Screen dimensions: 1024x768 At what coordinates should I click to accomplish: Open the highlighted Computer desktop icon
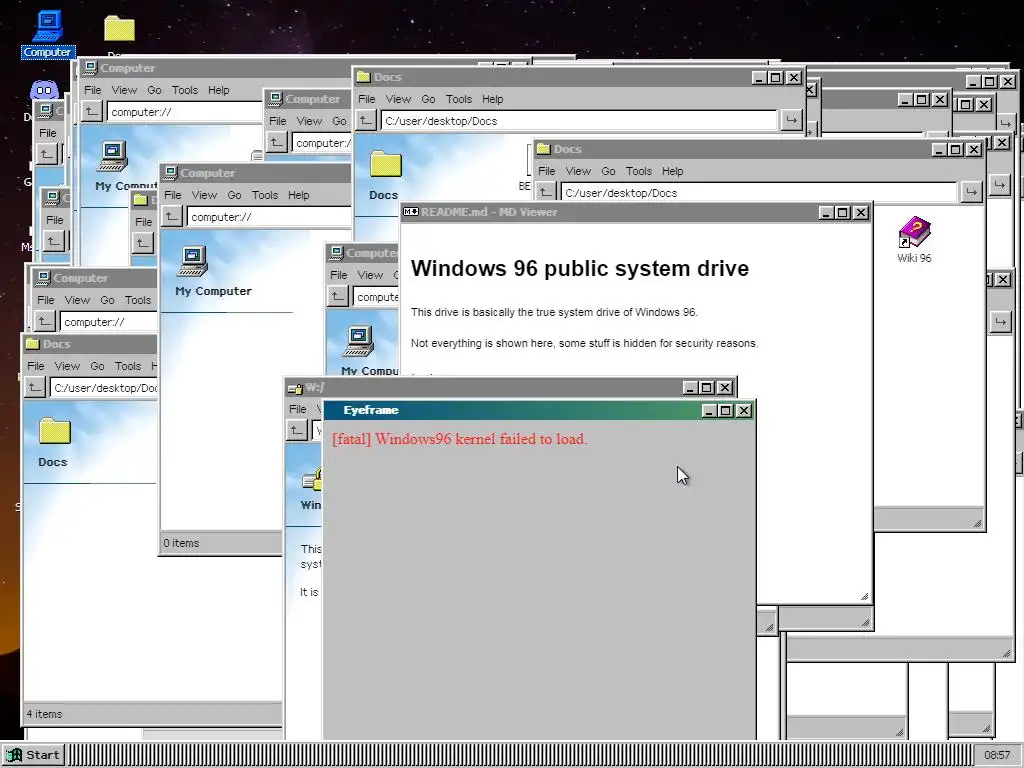coord(48,34)
